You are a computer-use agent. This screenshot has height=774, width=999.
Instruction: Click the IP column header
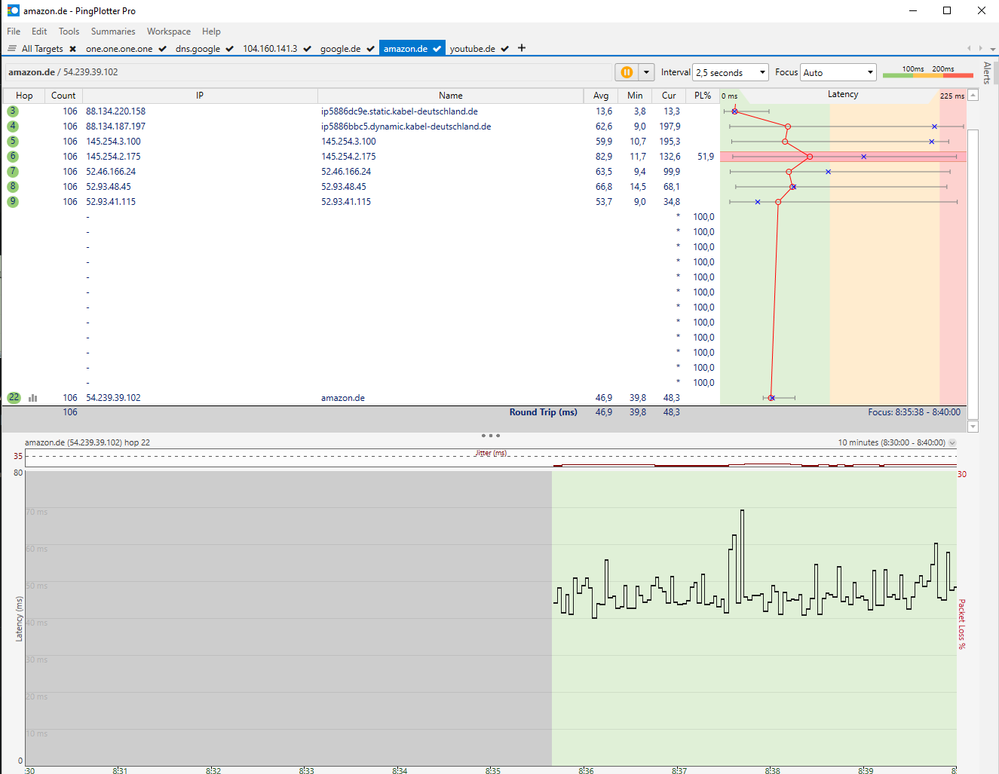pyautogui.click(x=199, y=96)
